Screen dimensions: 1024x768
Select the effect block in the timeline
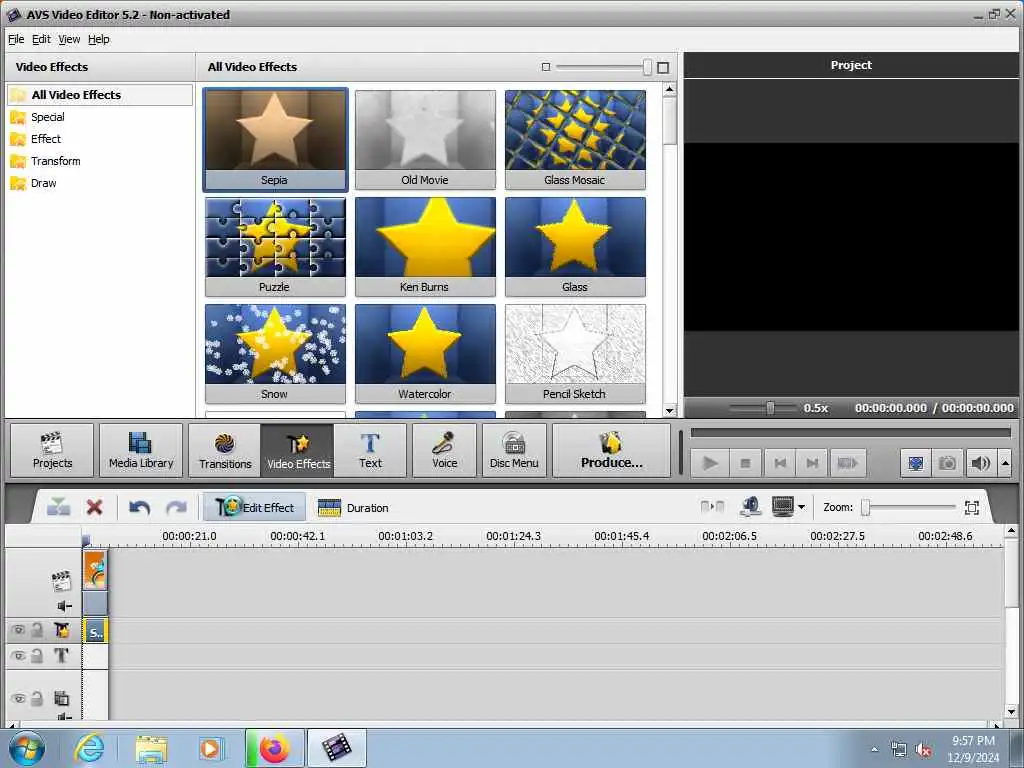(95, 632)
